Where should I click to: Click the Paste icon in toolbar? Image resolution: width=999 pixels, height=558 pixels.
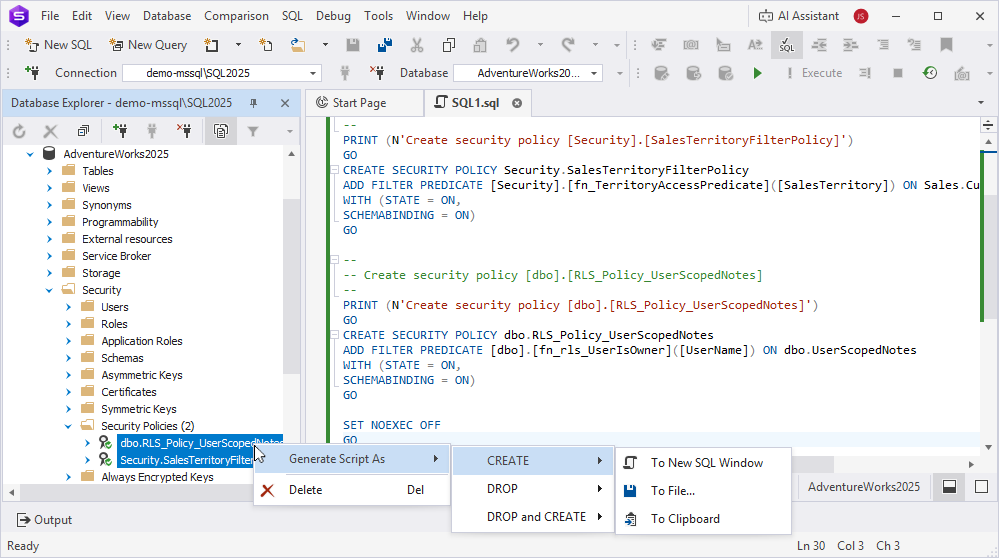click(x=480, y=45)
